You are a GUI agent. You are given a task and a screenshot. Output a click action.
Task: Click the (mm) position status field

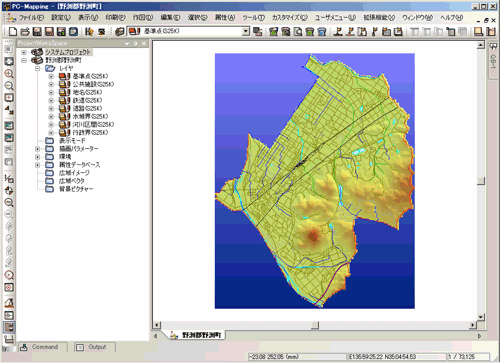[297, 357]
